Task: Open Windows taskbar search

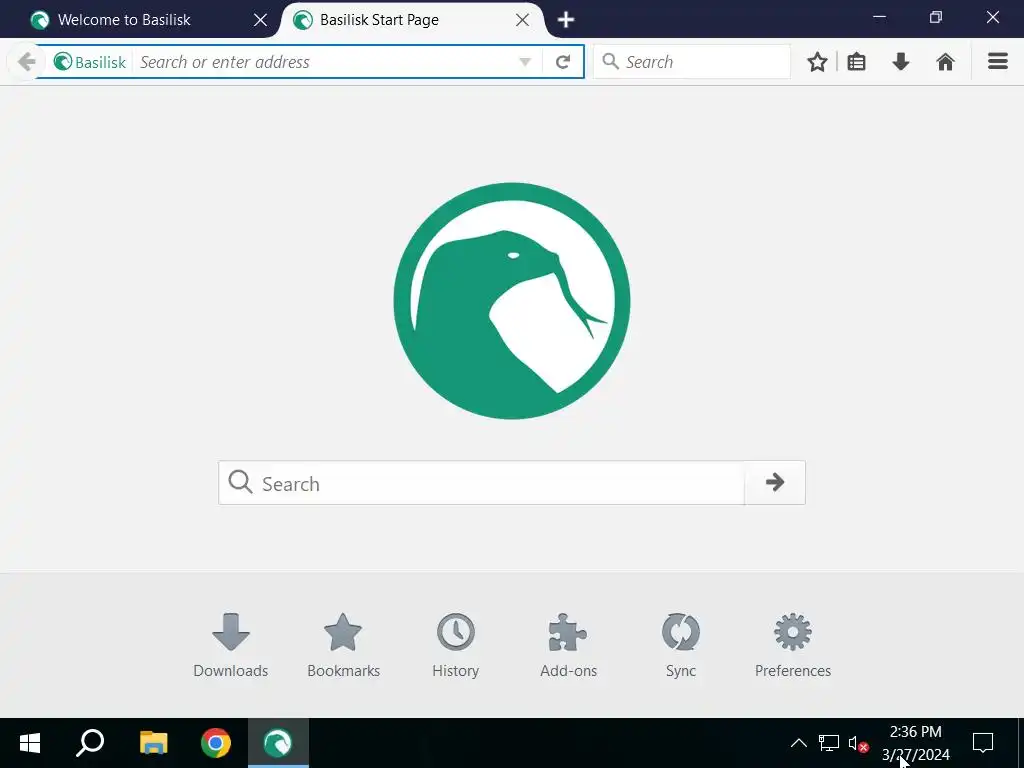Action: pos(90,743)
